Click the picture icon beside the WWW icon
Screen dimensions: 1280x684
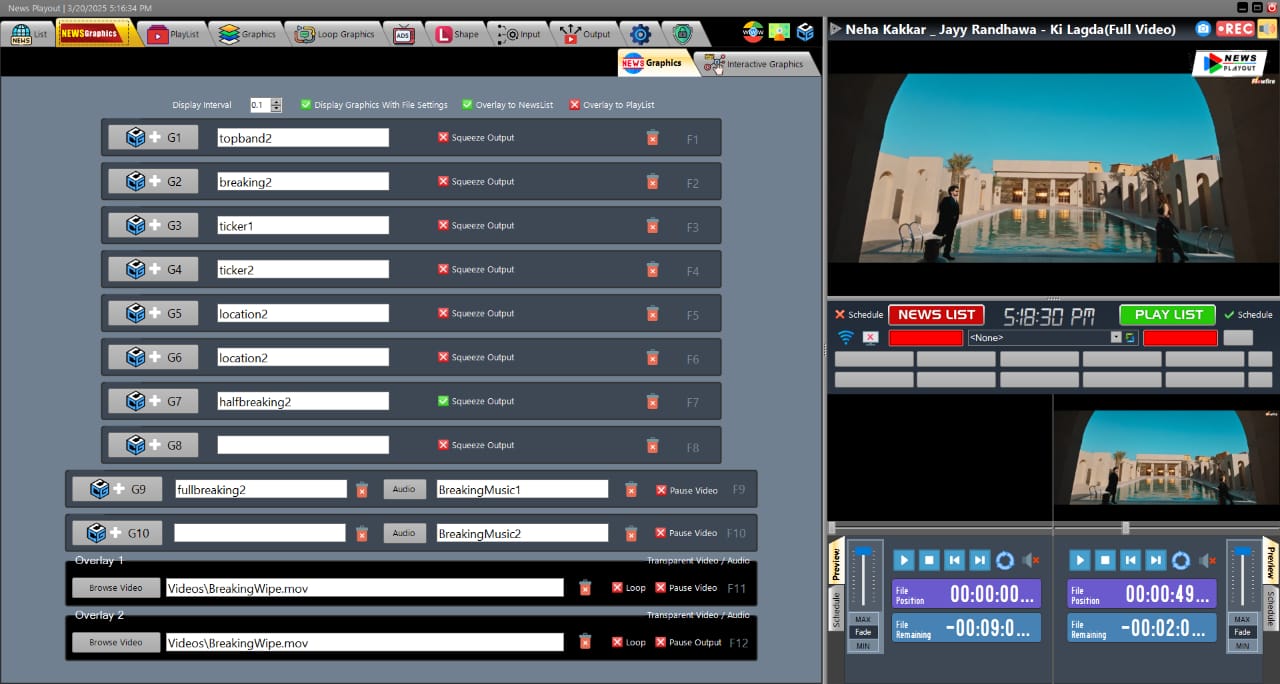[779, 32]
